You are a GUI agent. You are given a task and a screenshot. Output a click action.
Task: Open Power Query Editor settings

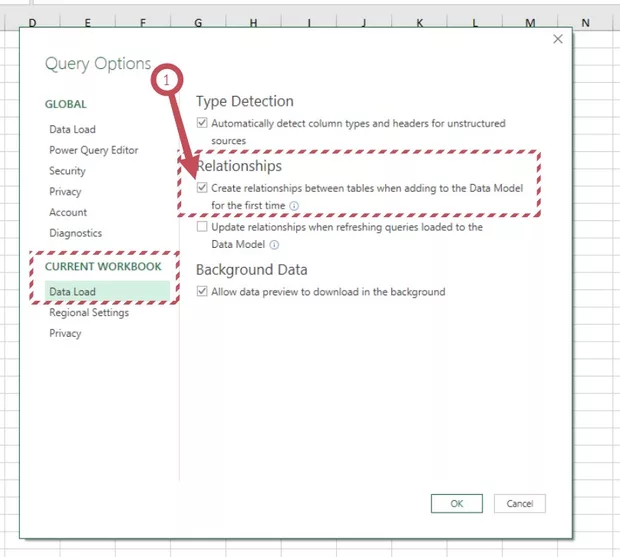coord(94,150)
